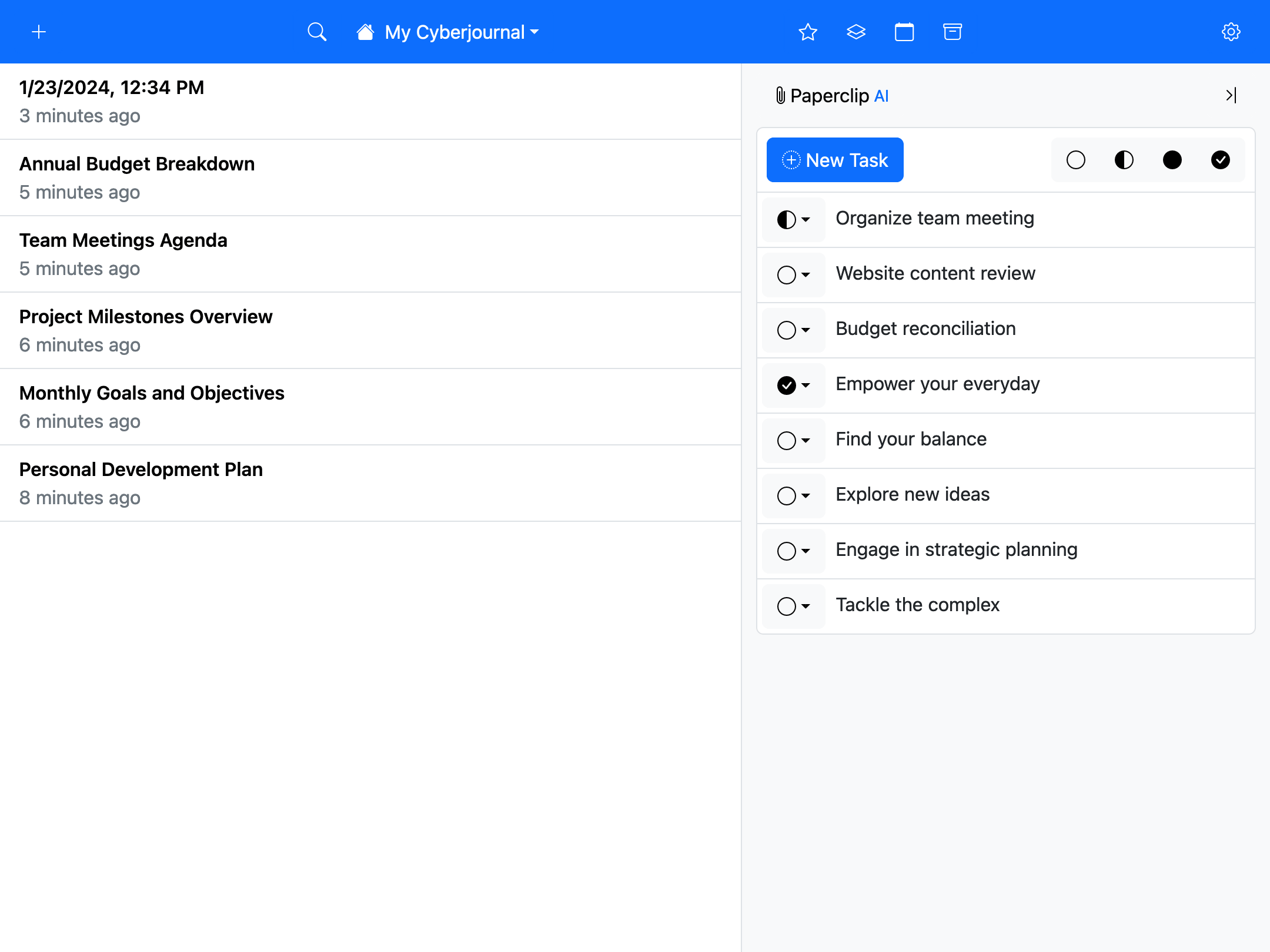Uncheck the Empower your everyday task
Screen dimensions: 1270x952
point(787,385)
